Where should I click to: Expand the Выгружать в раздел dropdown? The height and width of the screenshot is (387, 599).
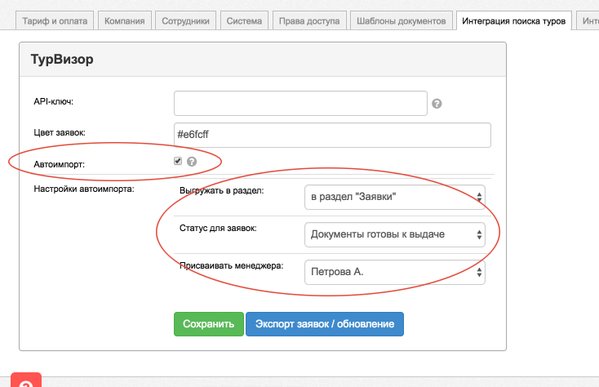(395, 197)
